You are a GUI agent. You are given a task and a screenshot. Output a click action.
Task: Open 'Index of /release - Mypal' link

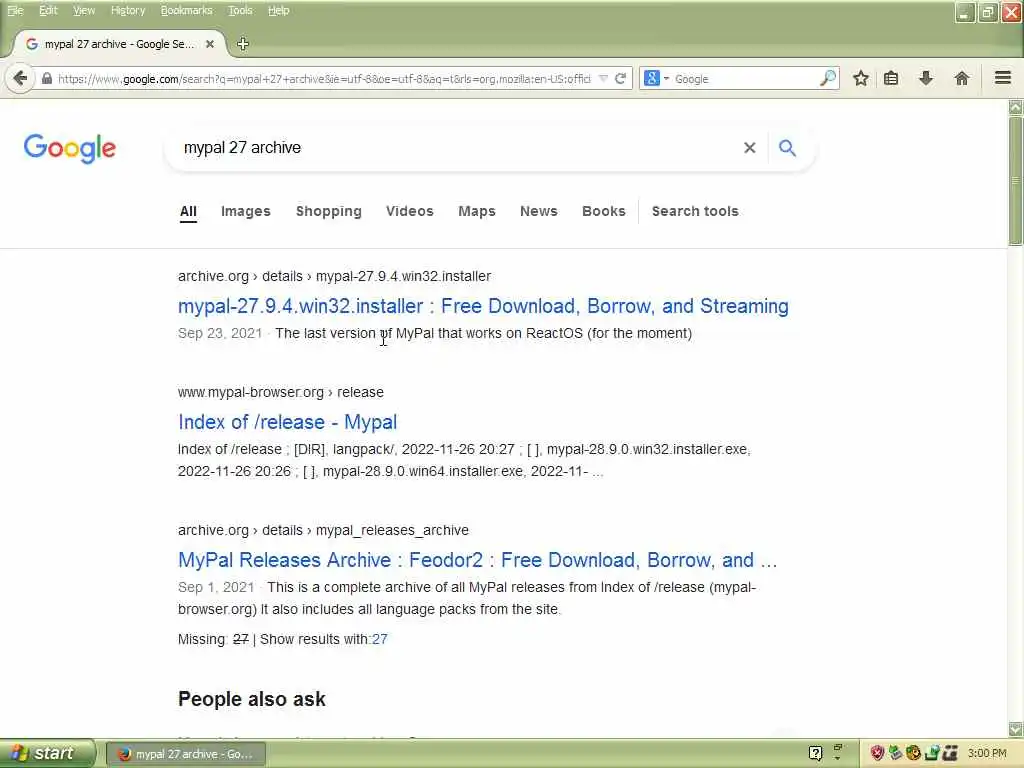(x=287, y=423)
